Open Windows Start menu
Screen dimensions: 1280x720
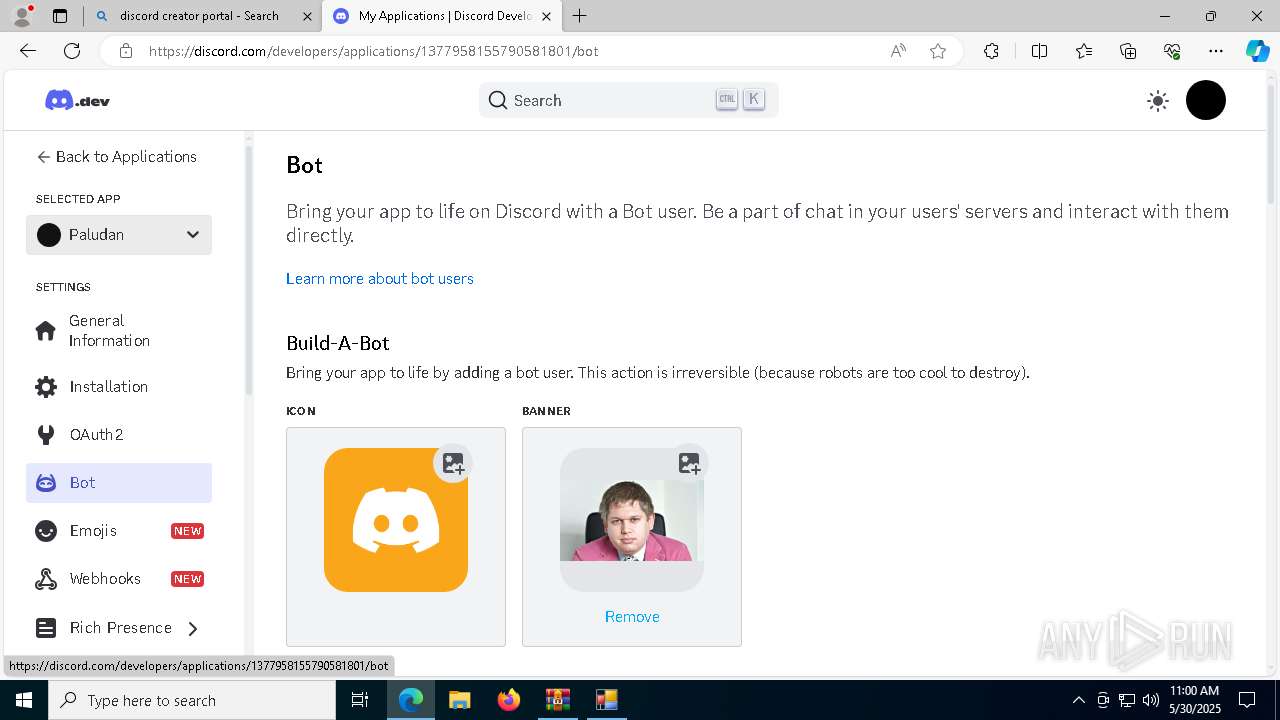click(24, 700)
